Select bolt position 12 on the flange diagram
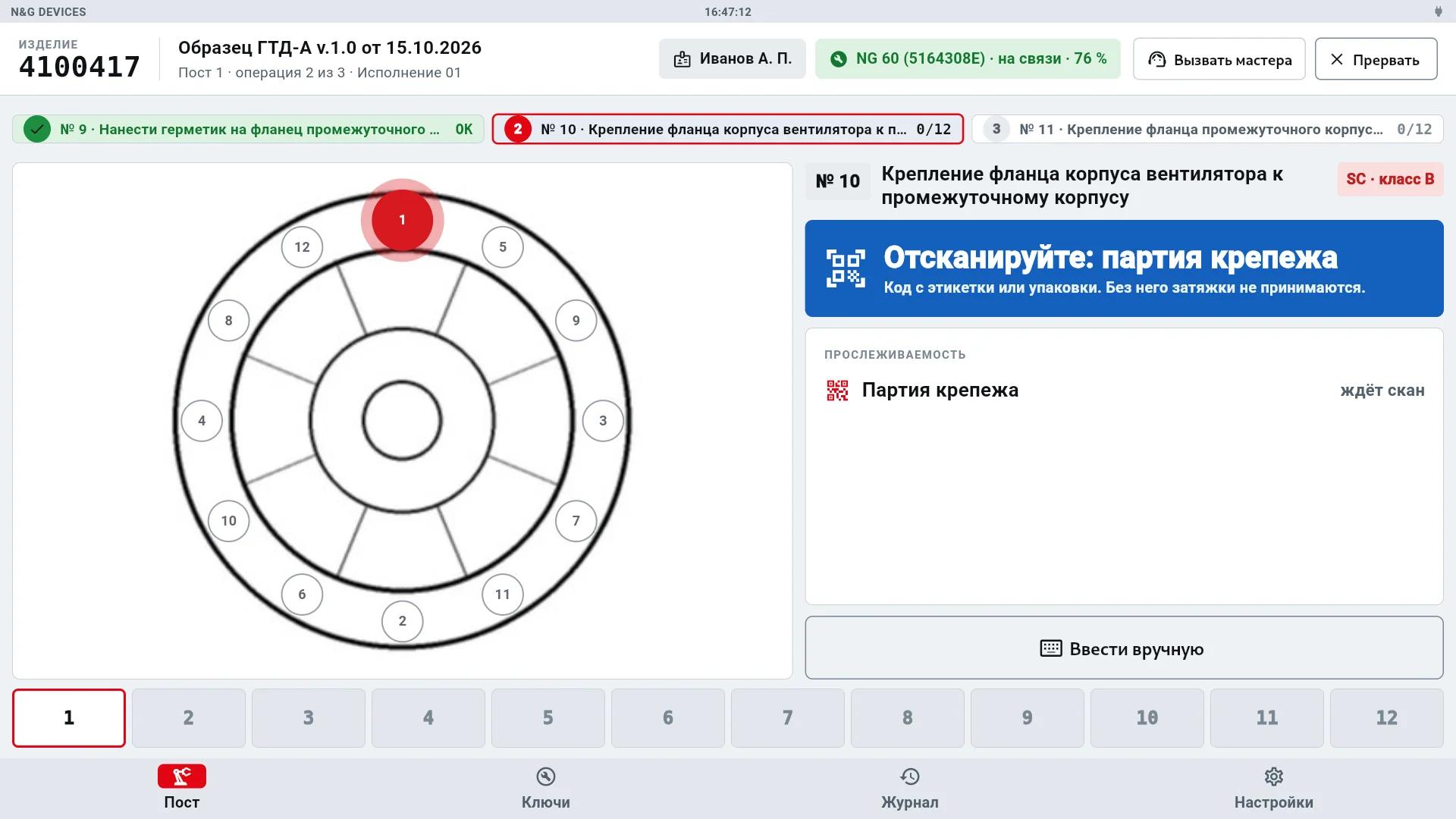1456x819 pixels. [x=302, y=247]
